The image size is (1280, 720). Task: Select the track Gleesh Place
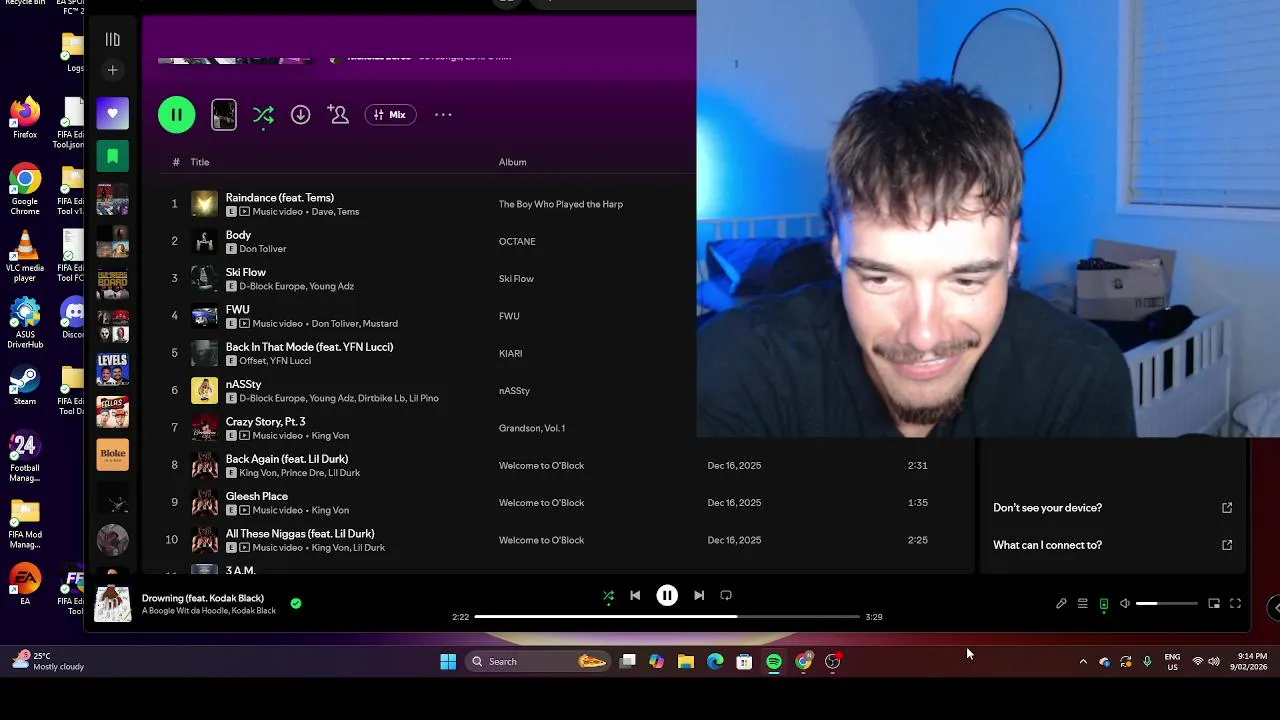(257, 496)
